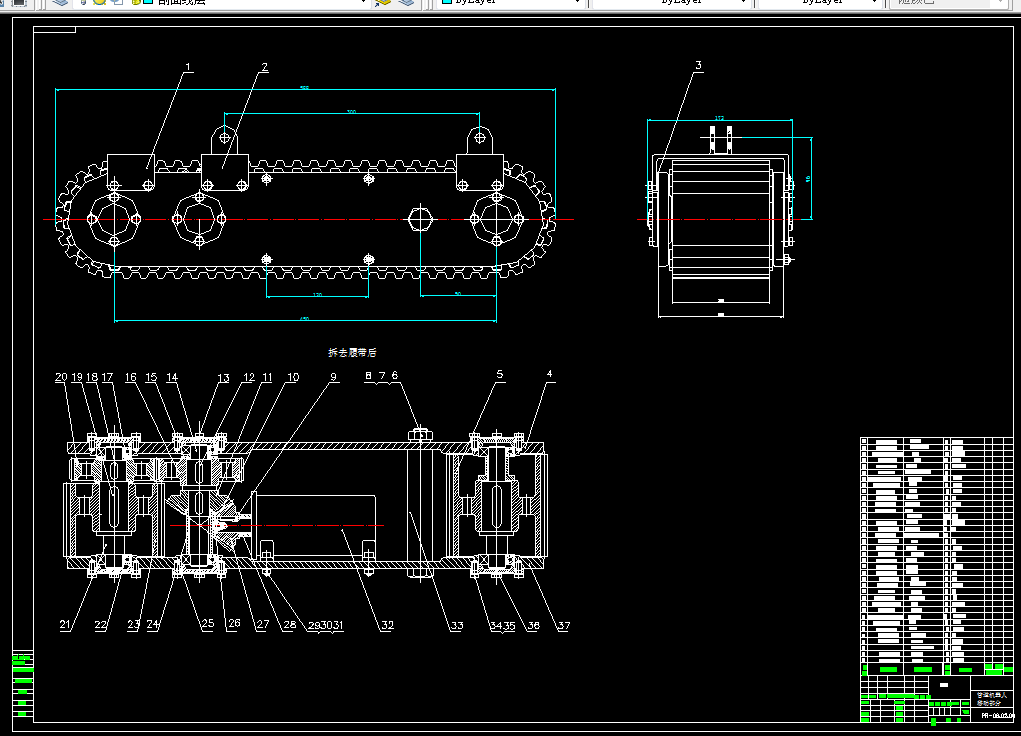Select part callout number 12

[249, 377]
